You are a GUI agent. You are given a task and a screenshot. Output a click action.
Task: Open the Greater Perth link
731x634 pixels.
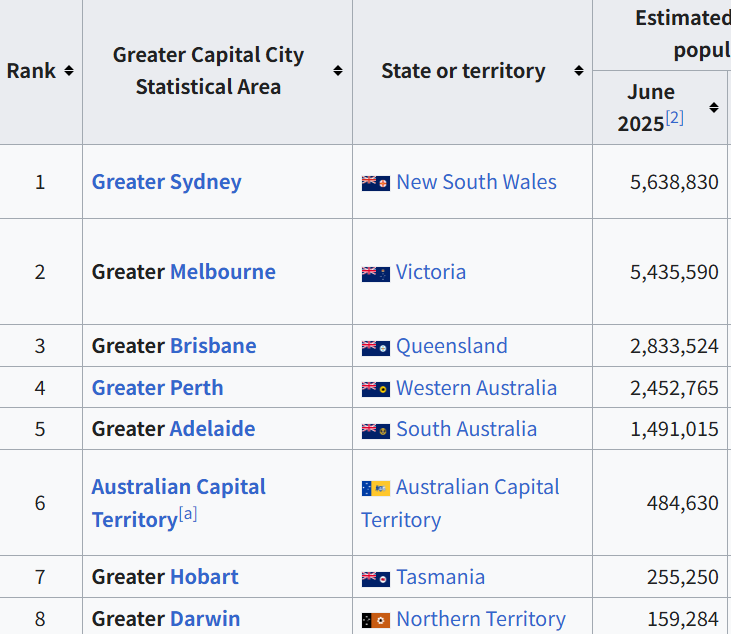158,388
